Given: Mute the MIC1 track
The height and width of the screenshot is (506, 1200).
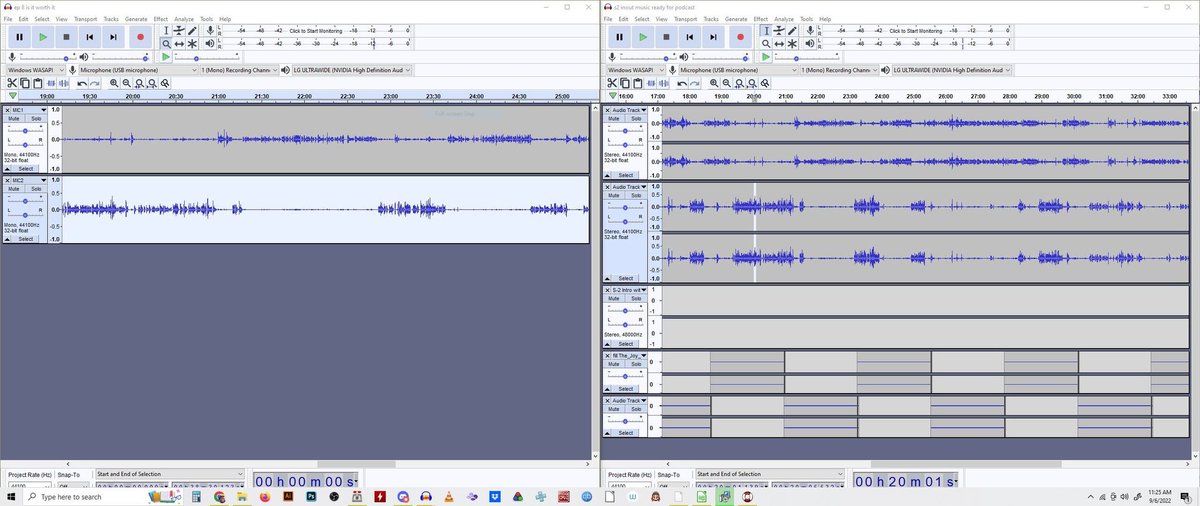Looking at the screenshot, I should [13, 118].
